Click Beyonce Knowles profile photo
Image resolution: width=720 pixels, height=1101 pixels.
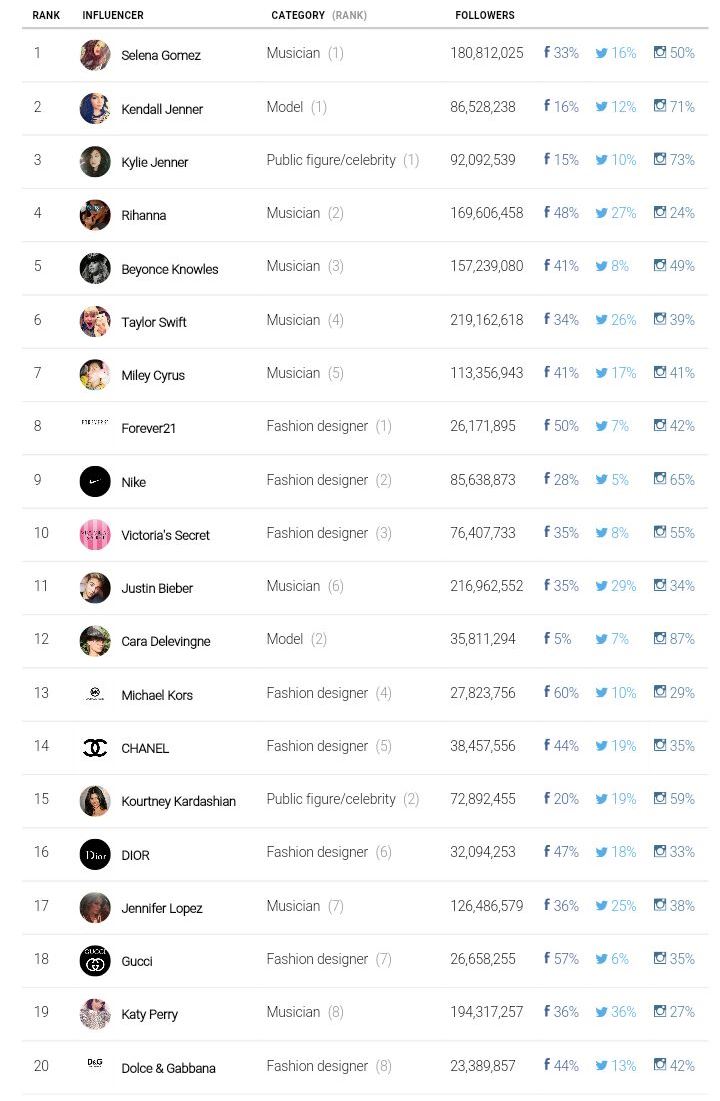pos(95,268)
